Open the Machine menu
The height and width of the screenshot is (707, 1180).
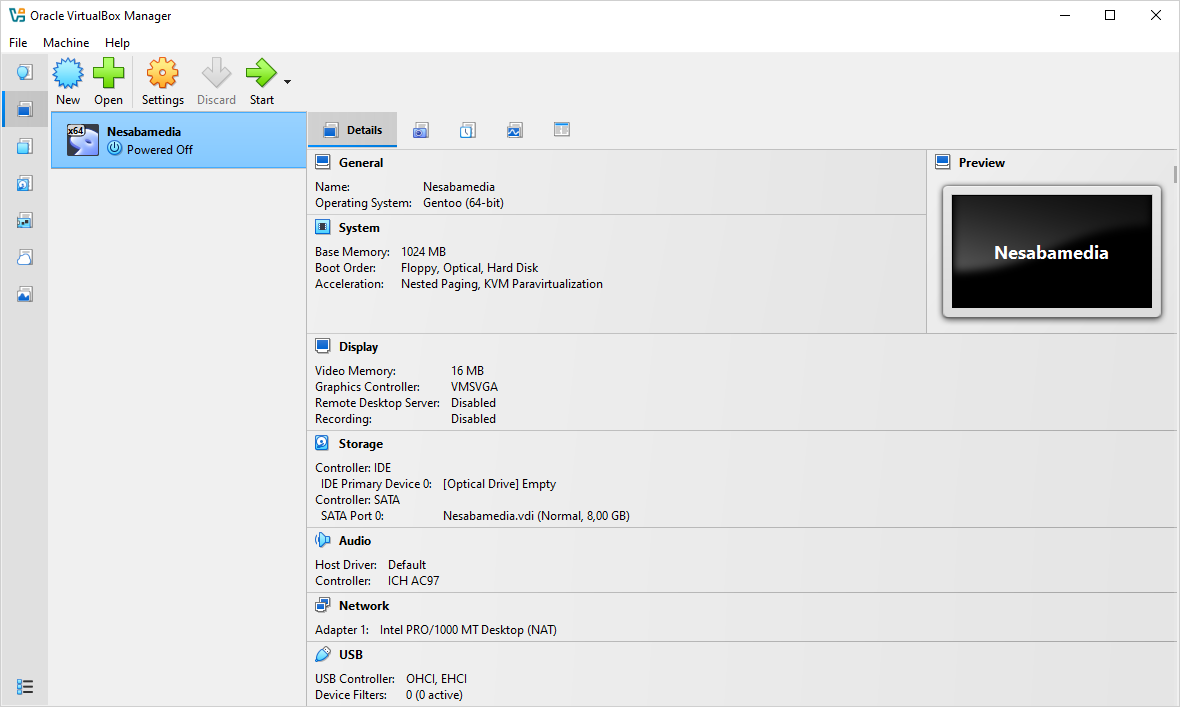click(66, 43)
